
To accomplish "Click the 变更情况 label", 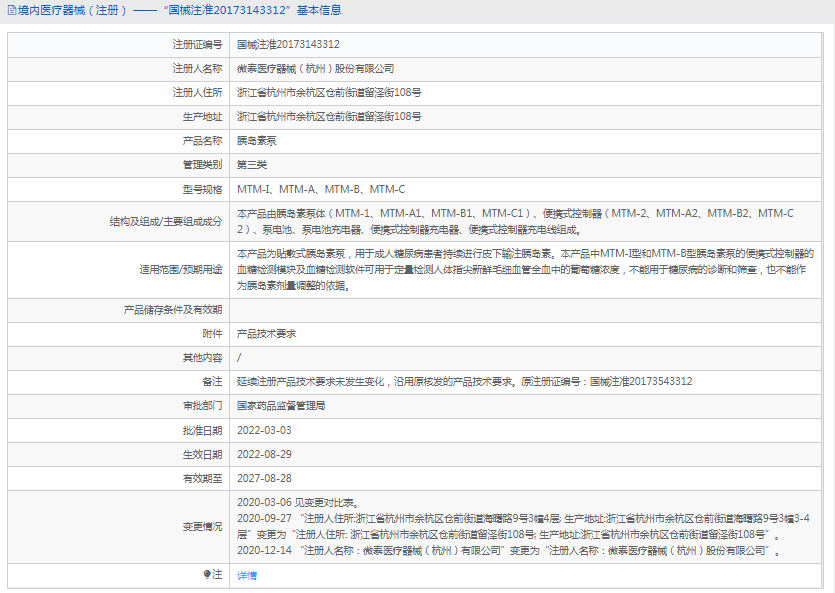I will [x=202, y=526].
